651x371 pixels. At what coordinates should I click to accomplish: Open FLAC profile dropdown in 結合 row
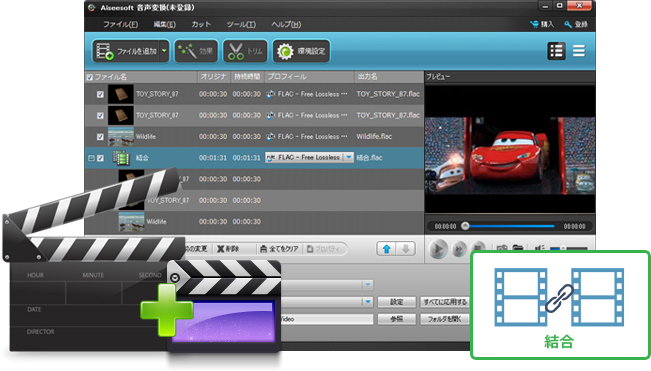click(x=349, y=157)
